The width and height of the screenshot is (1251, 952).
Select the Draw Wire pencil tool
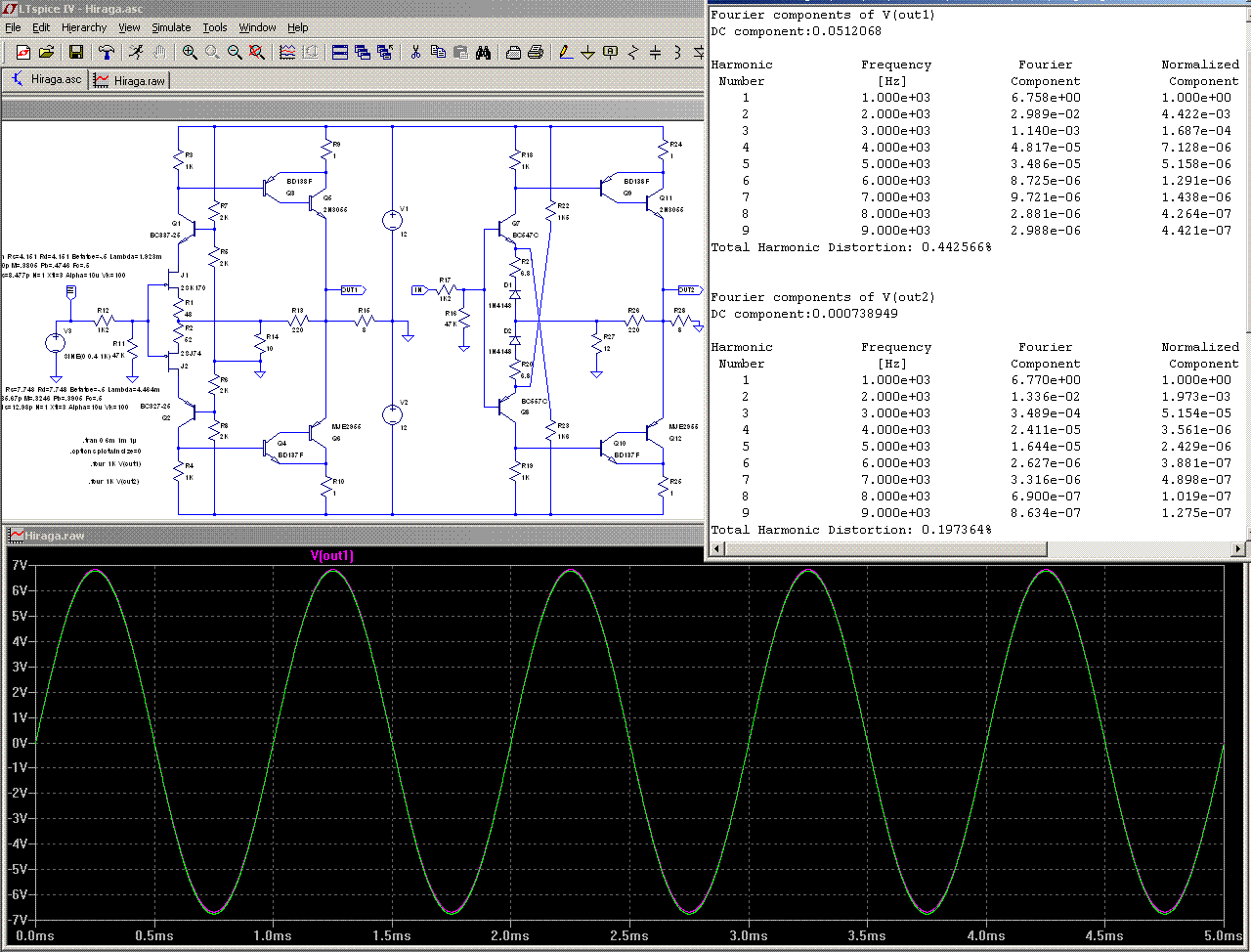pos(565,52)
